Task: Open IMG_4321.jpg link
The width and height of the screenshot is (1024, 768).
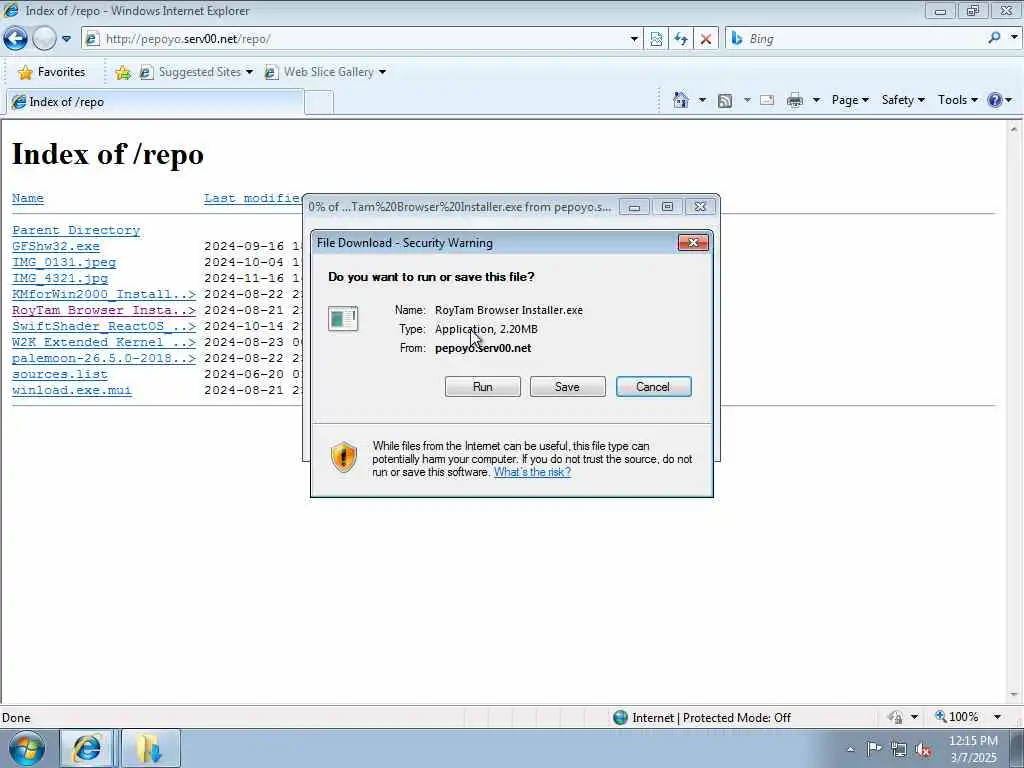Action: click(x=59, y=278)
